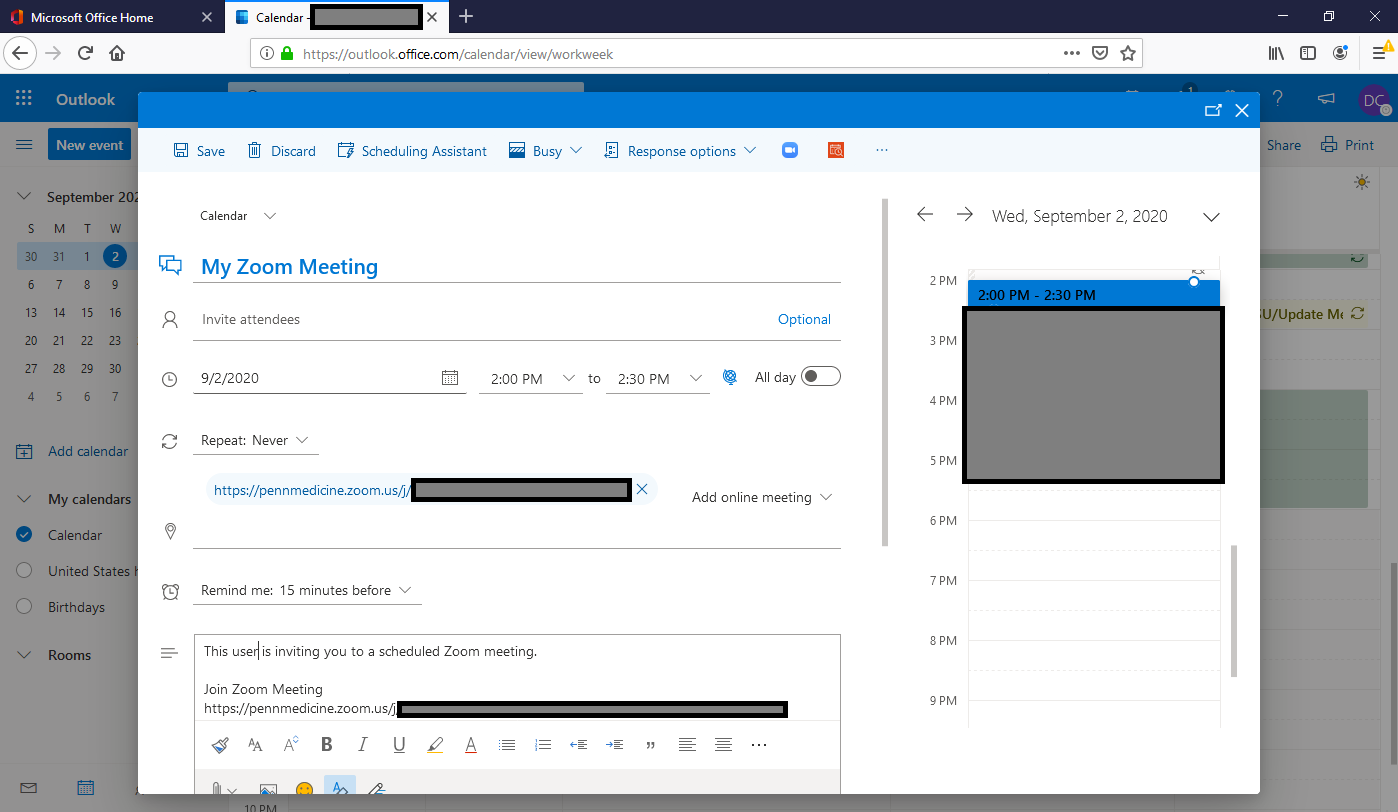
Task: Expand the Repeat: Never dropdown
Action: point(256,440)
